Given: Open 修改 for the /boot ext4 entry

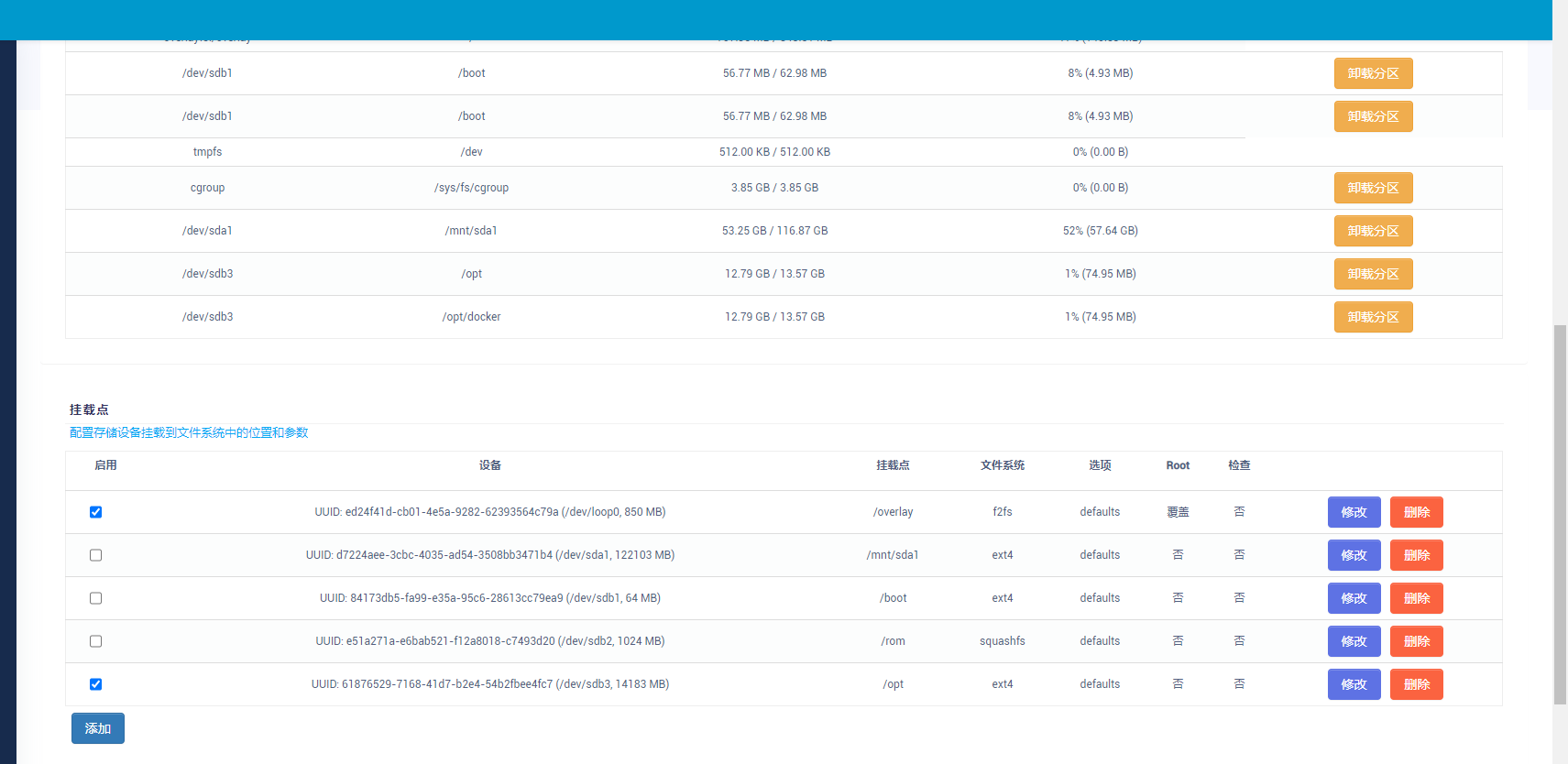Looking at the screenshot, I should [x=1354, y=598].
